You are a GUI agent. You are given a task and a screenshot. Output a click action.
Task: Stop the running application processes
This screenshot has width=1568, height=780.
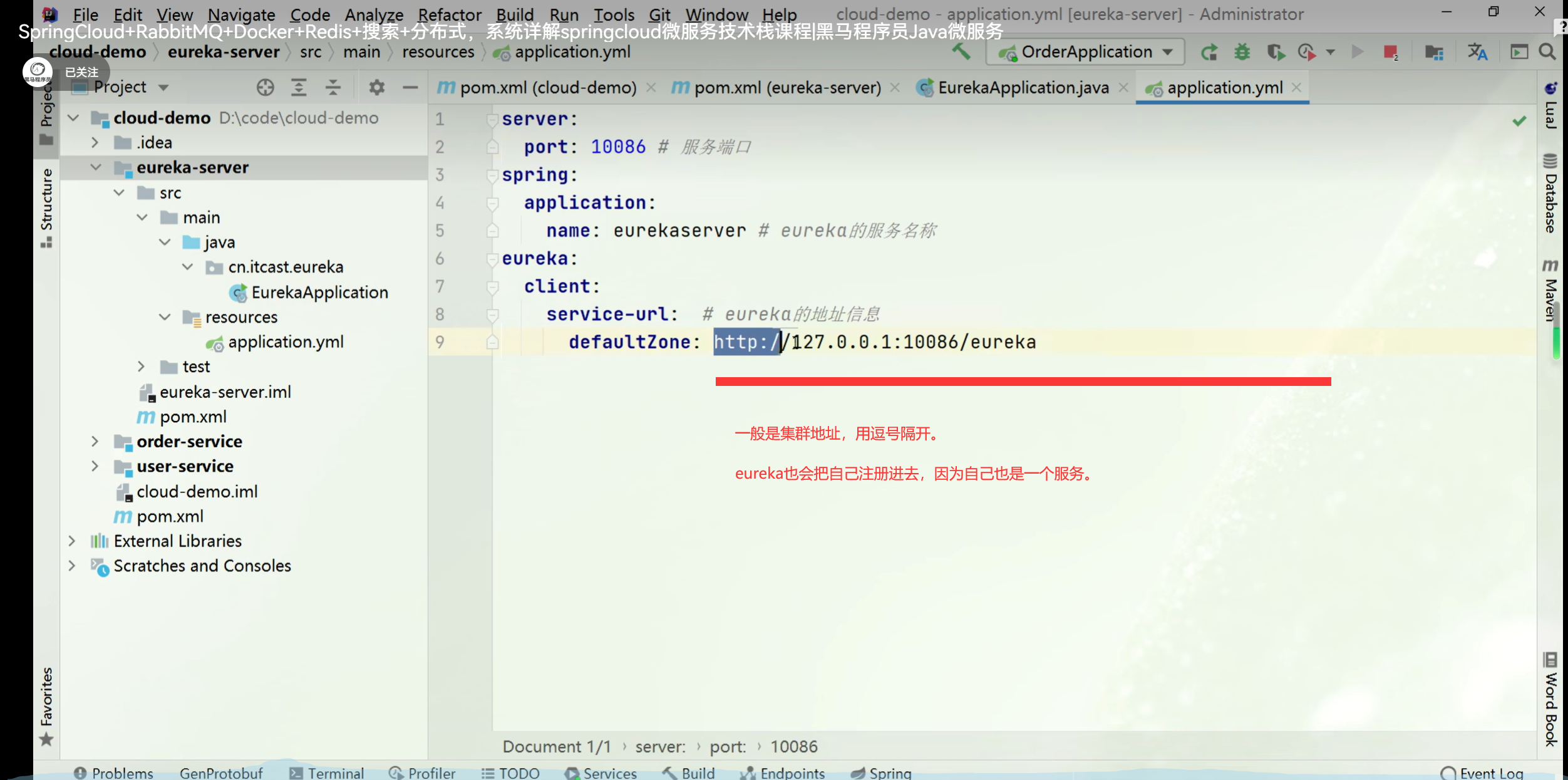tap(1391, 53)
